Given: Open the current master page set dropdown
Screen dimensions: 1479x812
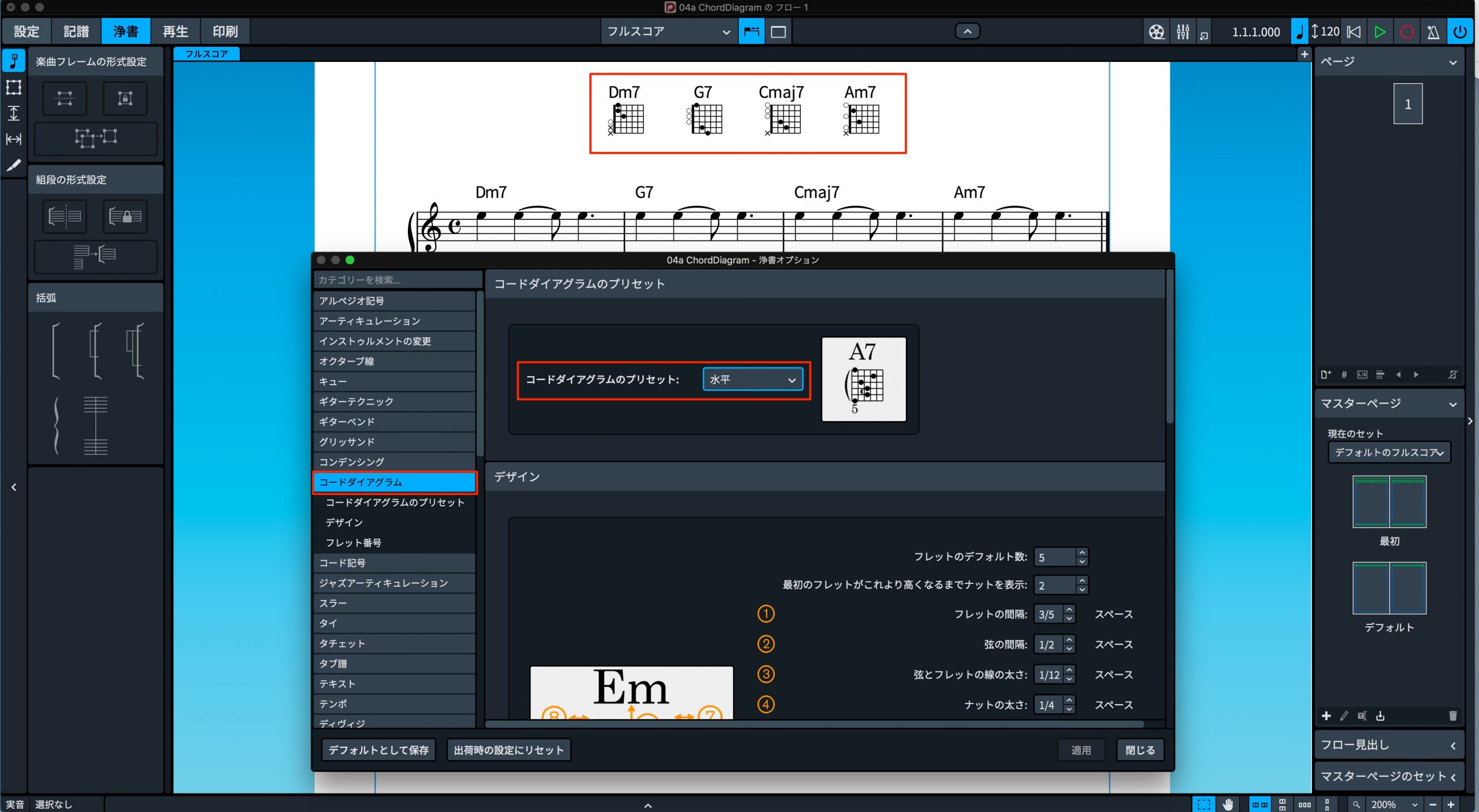Looking at the screenshot, I should pos(1389,452).
